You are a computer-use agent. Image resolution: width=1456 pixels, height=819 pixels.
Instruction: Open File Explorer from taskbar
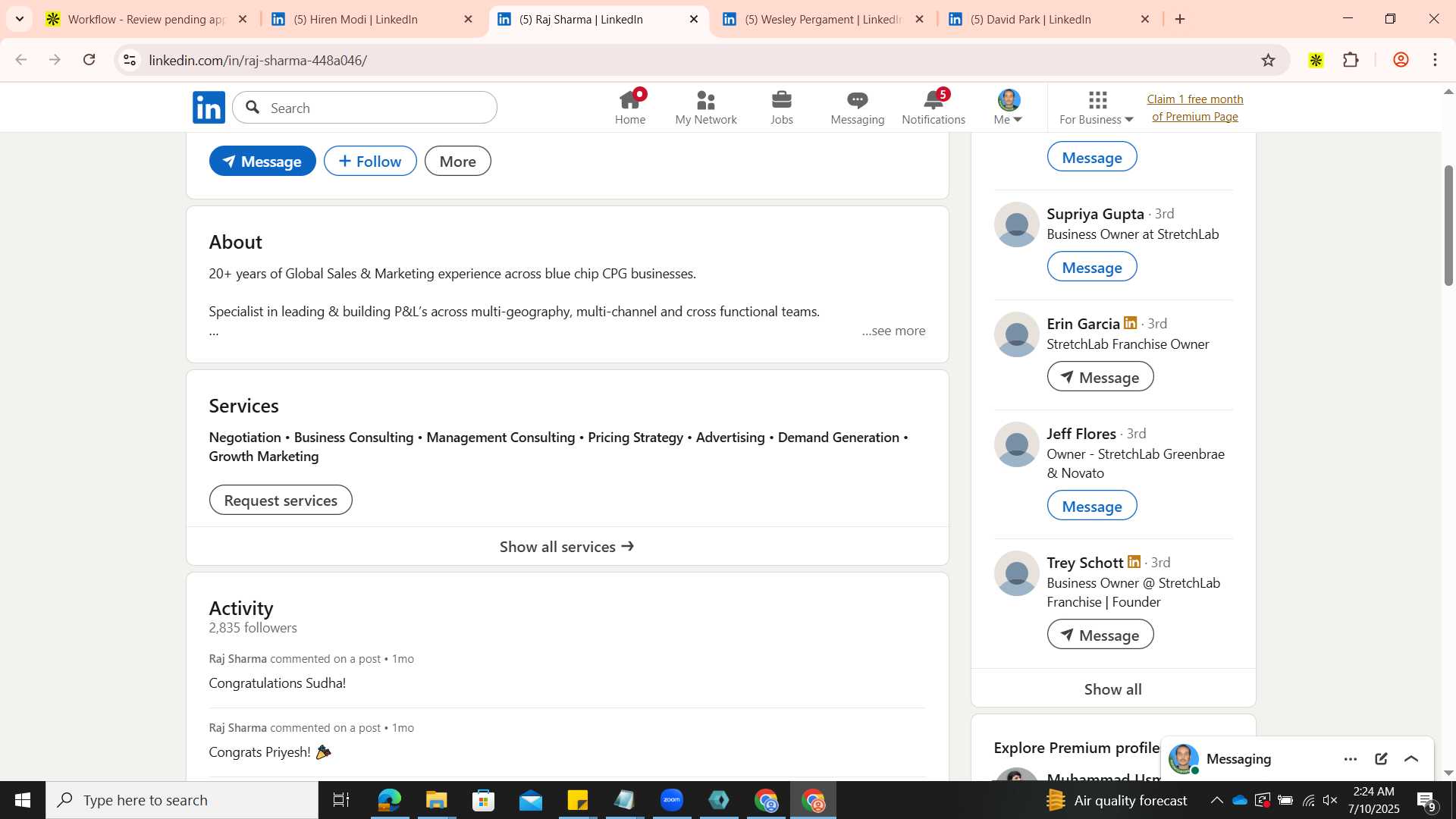pyautogui.click(x=436, y=800)
